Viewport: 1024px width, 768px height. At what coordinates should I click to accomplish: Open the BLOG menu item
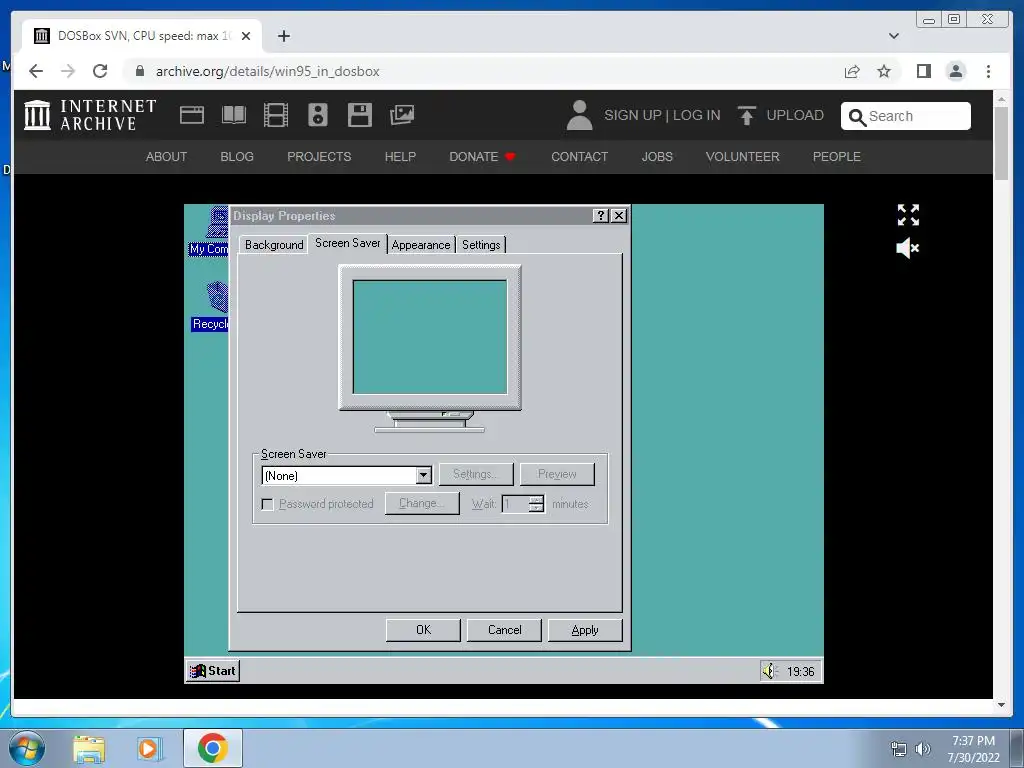point(236,157)
